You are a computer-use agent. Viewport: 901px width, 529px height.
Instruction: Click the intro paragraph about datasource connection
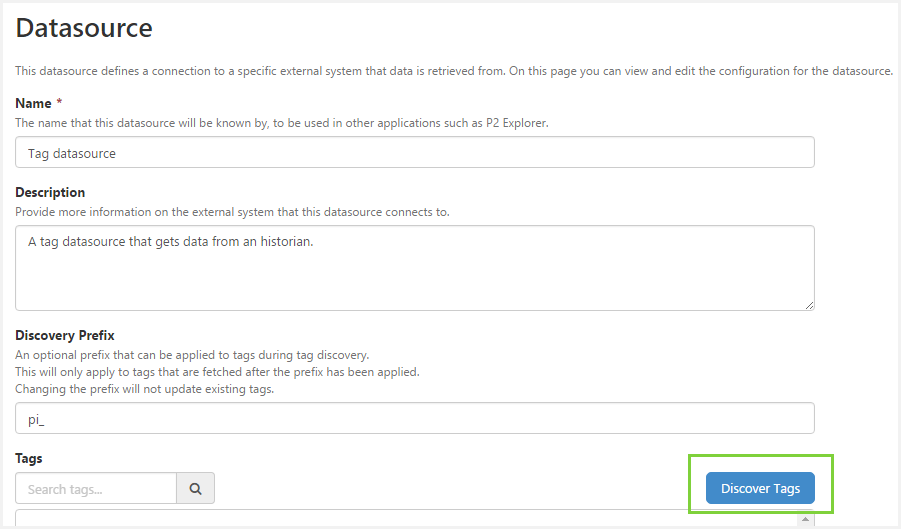tap(453, 71)
